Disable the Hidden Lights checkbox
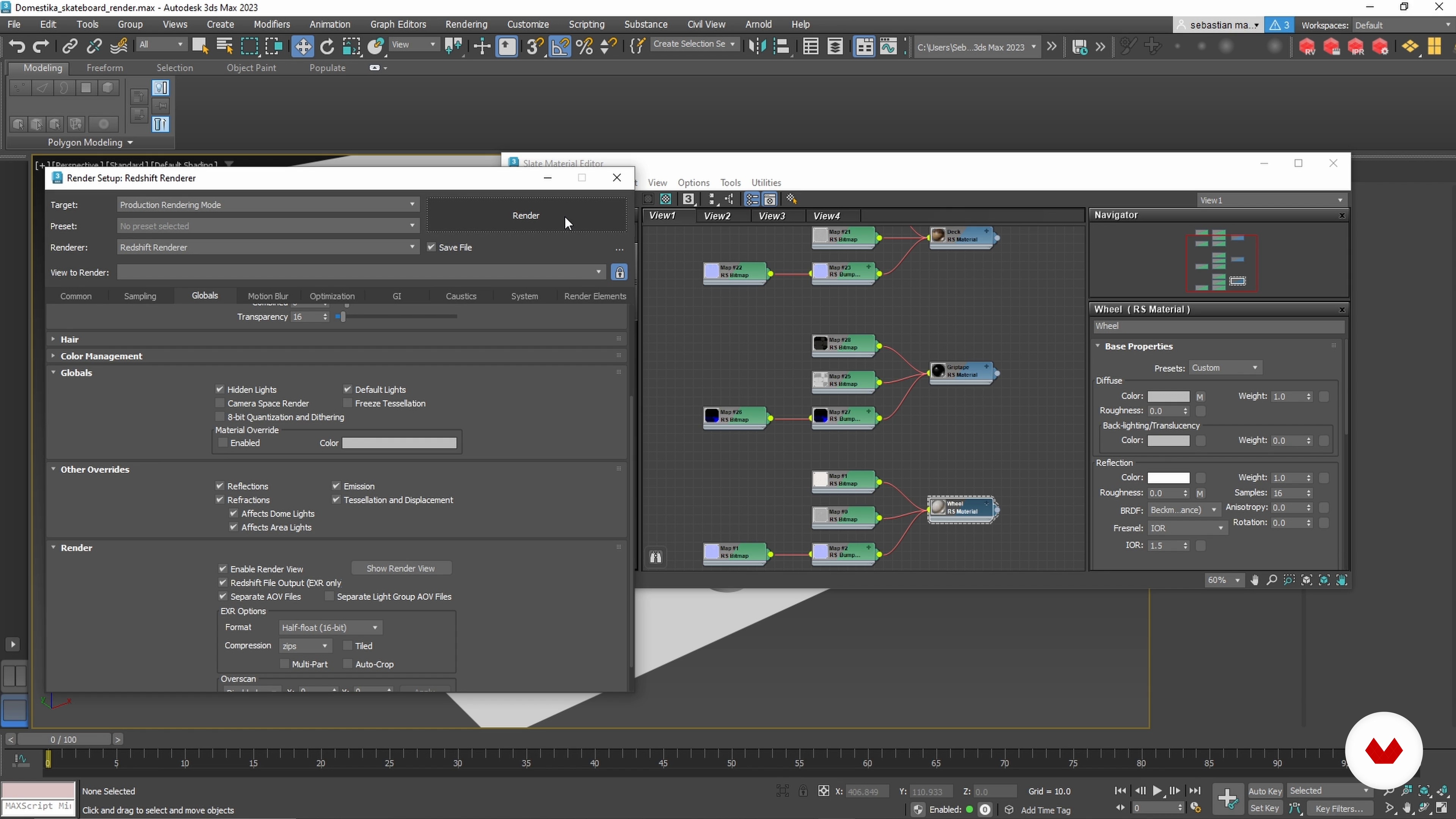 (220, 389)
